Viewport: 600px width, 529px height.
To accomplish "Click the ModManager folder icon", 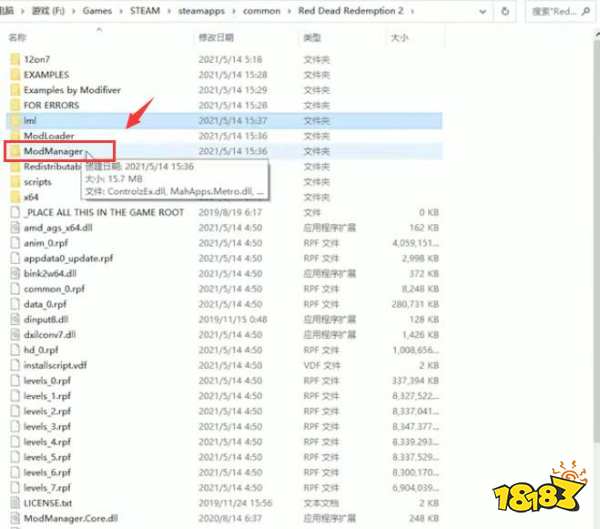I will [x=15, y=151].
